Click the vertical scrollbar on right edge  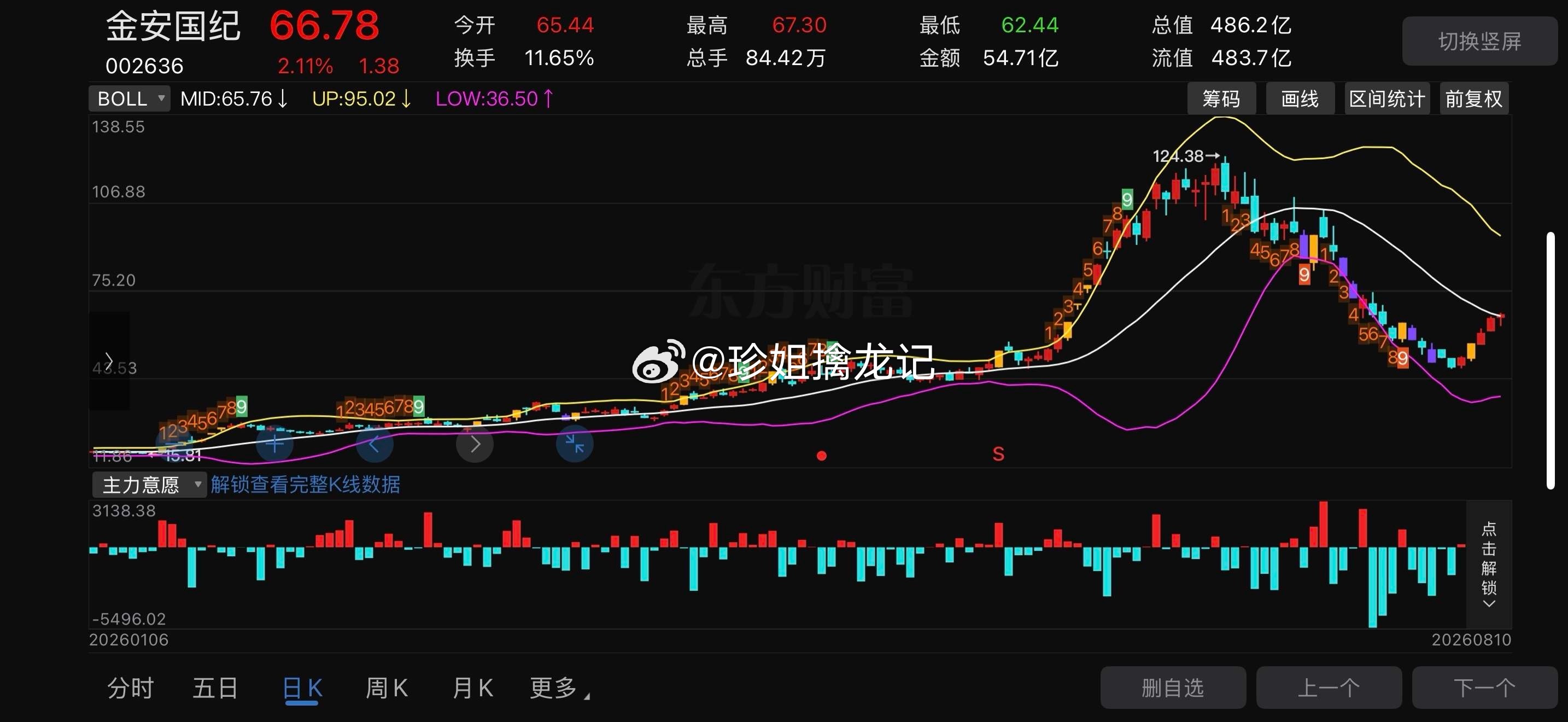(1551, 360)
